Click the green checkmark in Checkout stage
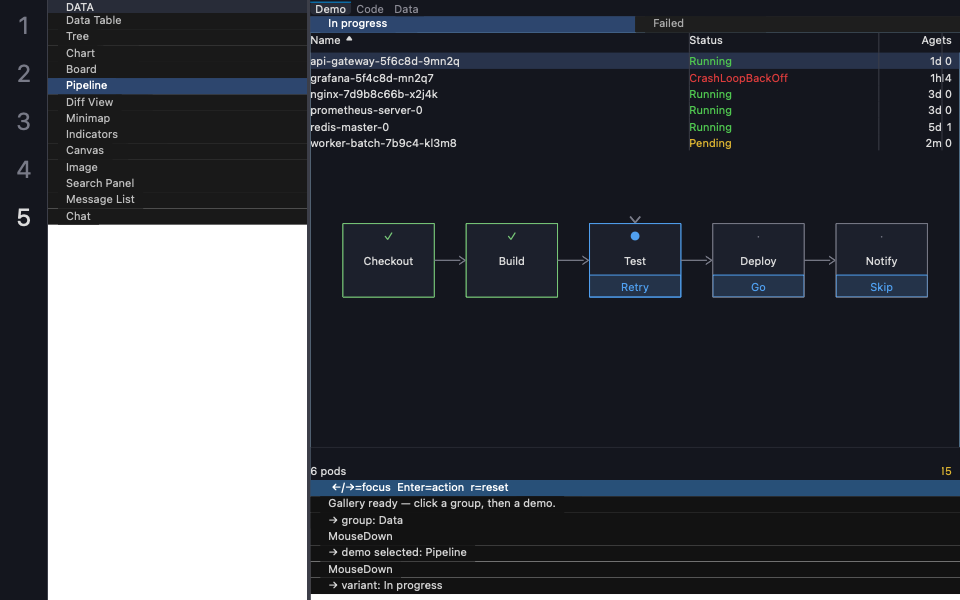Viewport: 960px width, 600px height. pos(388,236)
